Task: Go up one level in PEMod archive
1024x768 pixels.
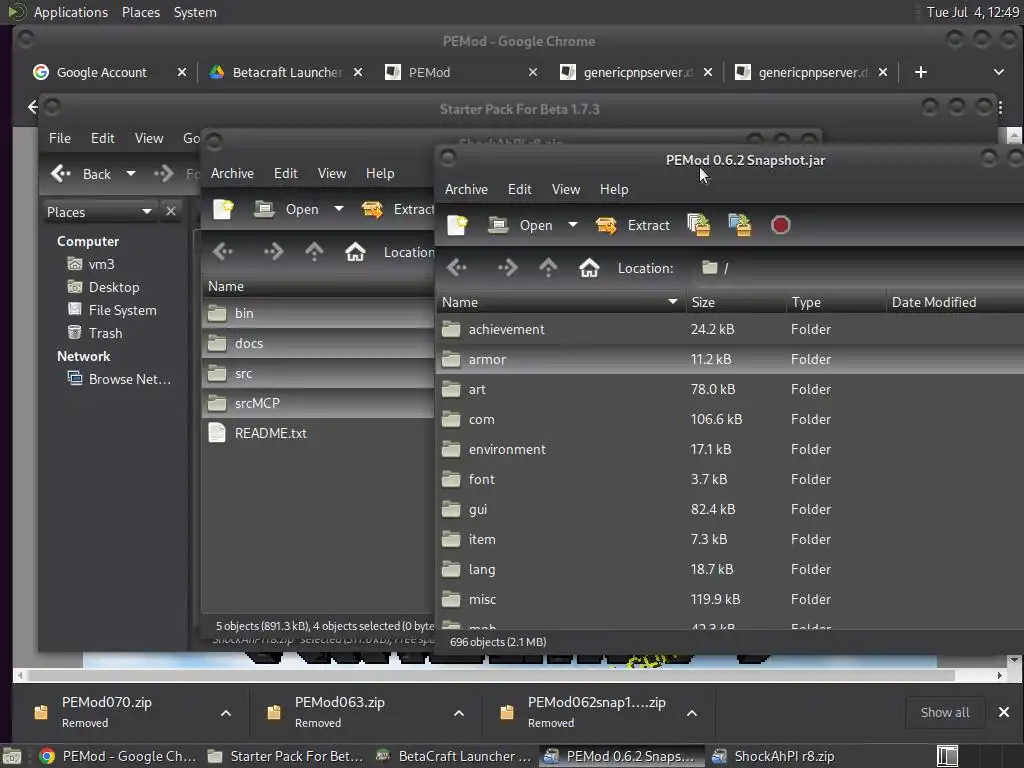Action: 548,268
